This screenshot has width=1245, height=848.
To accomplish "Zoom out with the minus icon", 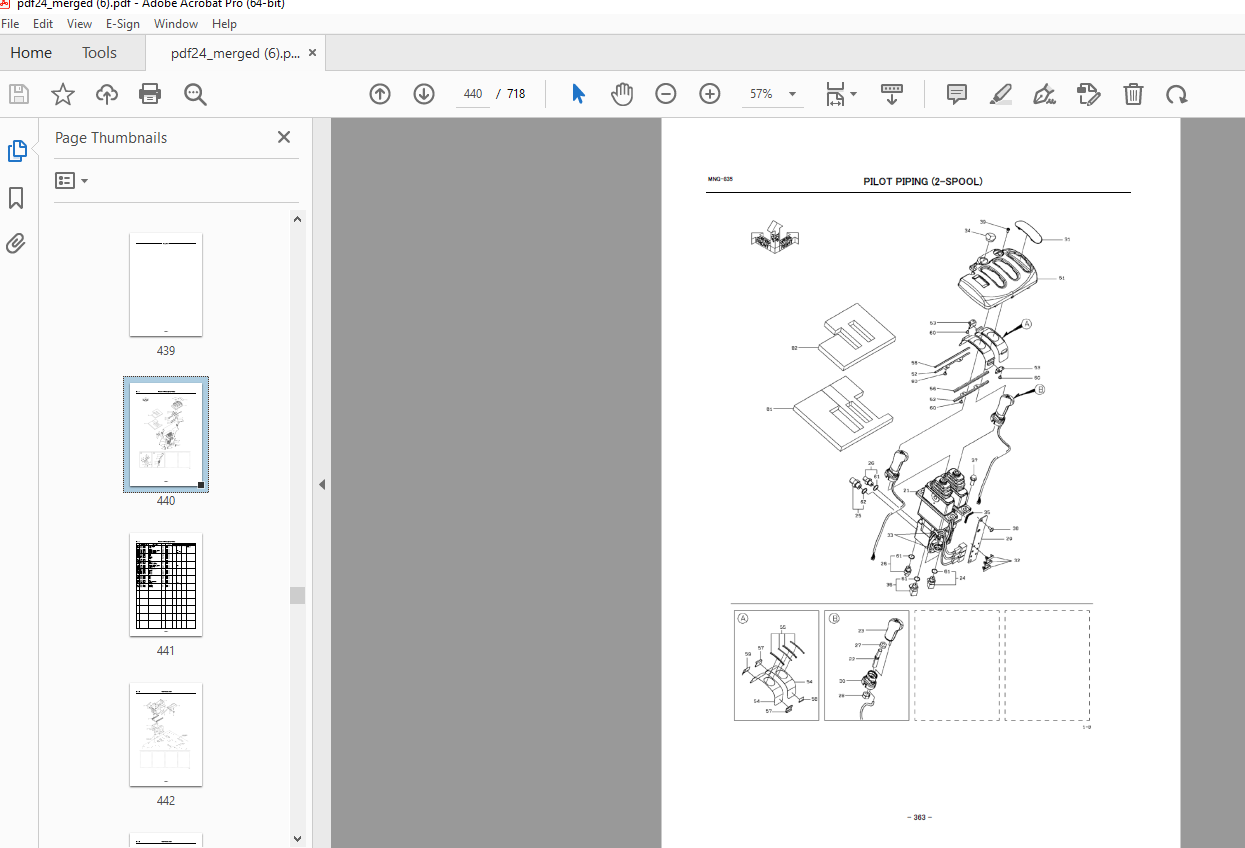I will pyautogui.click(x=666, y=94).
